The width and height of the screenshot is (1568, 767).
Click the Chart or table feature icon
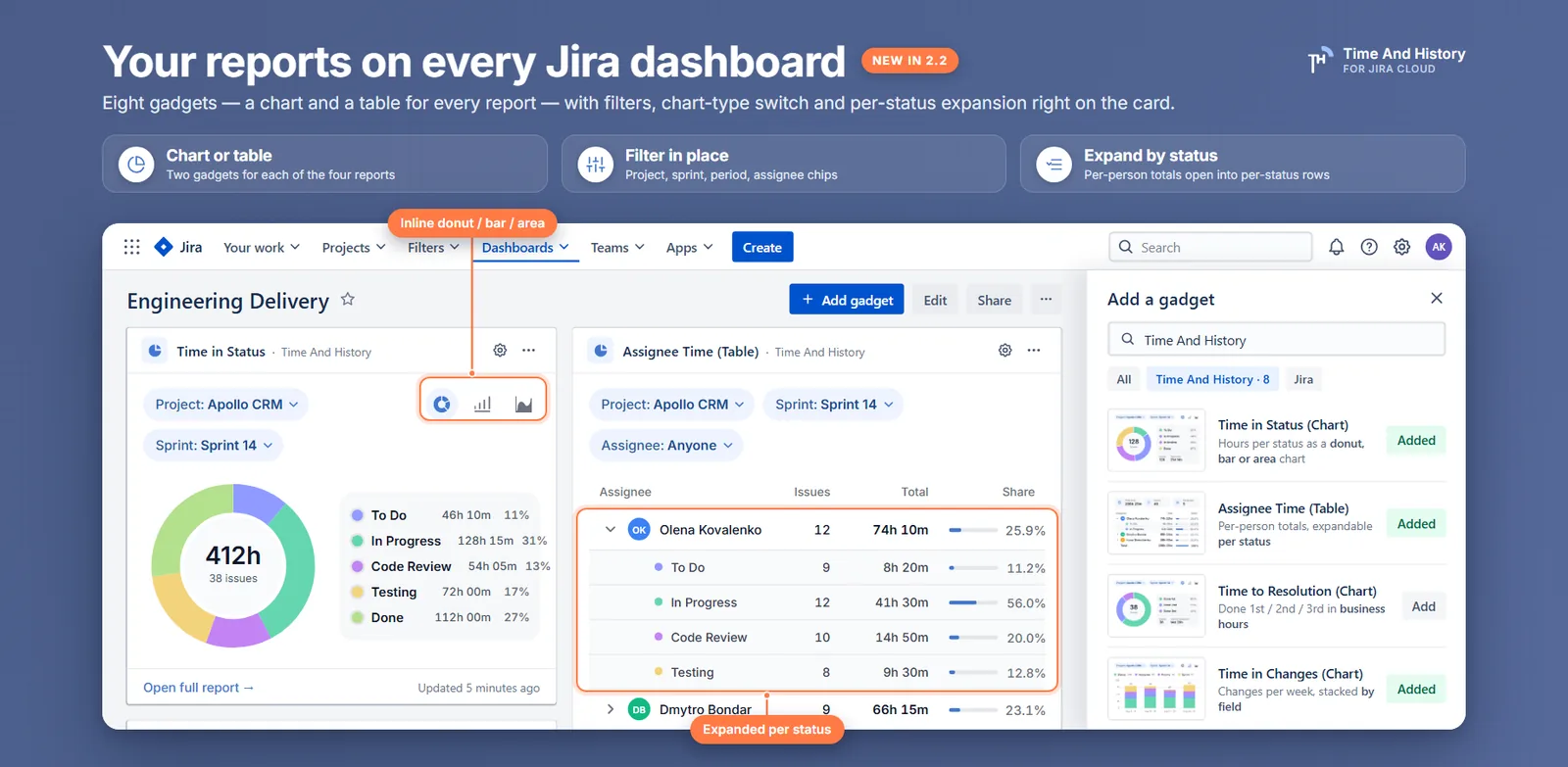pos(136,165)
